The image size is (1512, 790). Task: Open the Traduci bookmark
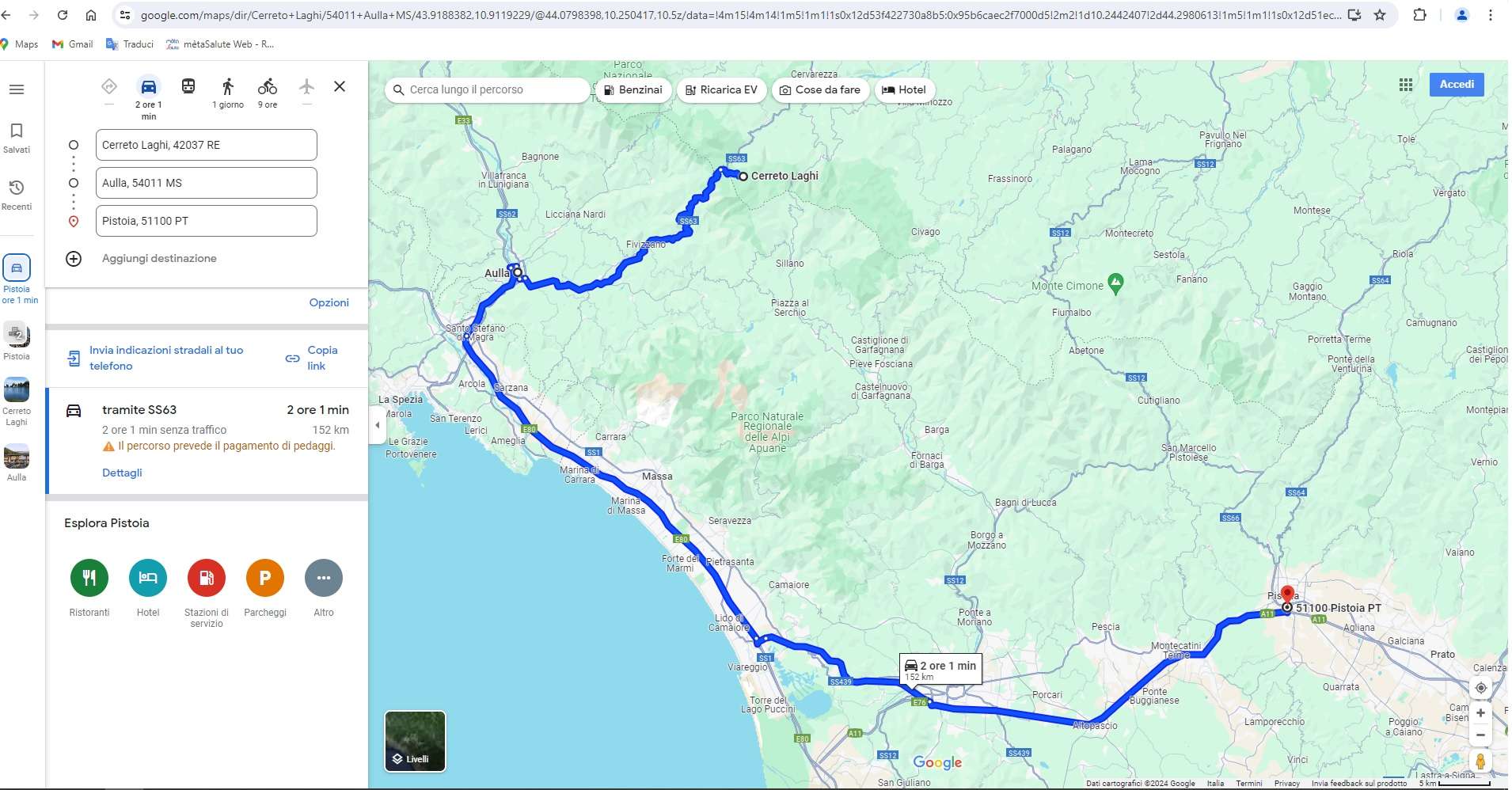(x=130, y=44)
